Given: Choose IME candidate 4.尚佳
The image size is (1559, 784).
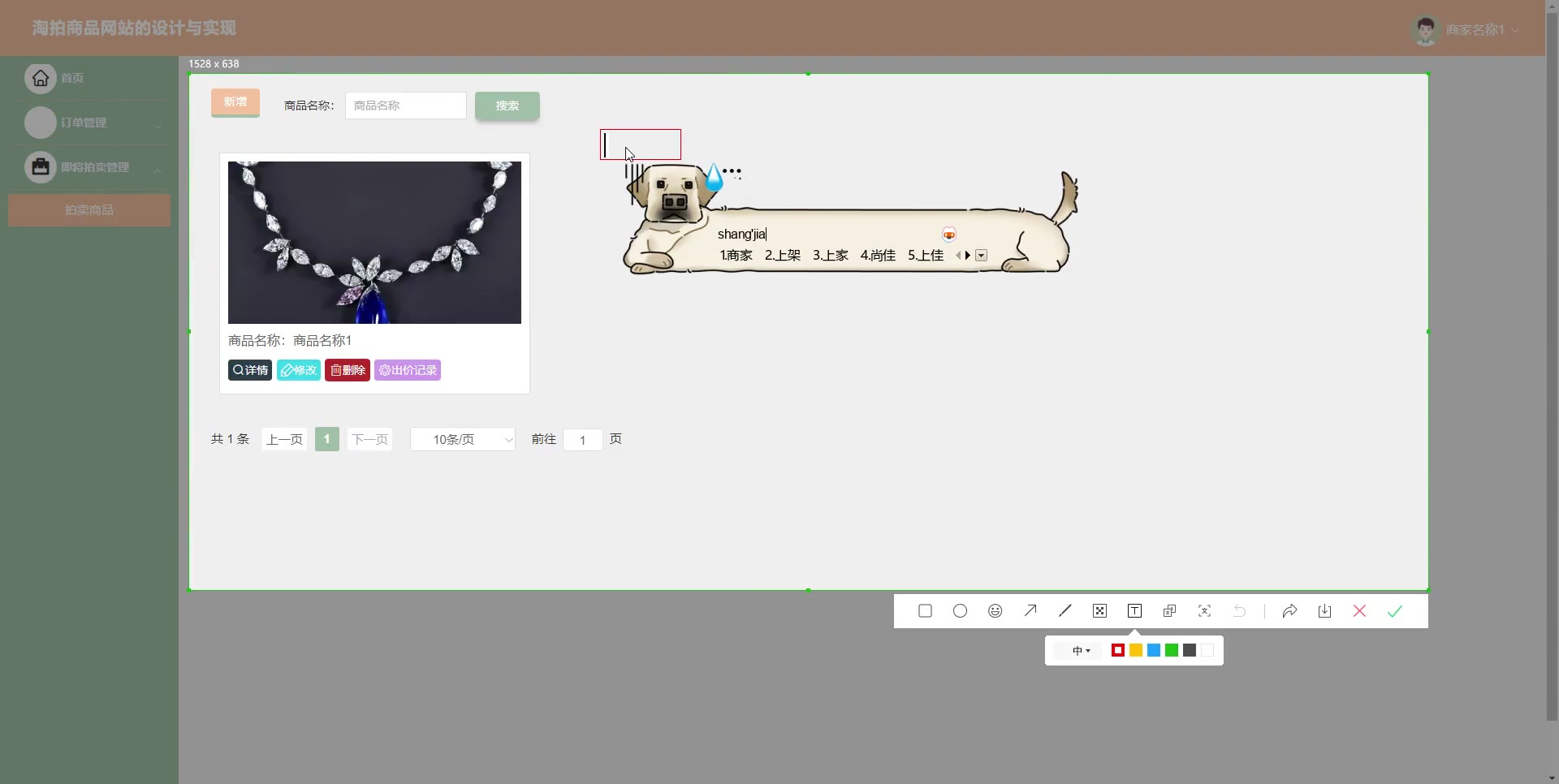Looking at the screenshot, I should coord(878,256).
